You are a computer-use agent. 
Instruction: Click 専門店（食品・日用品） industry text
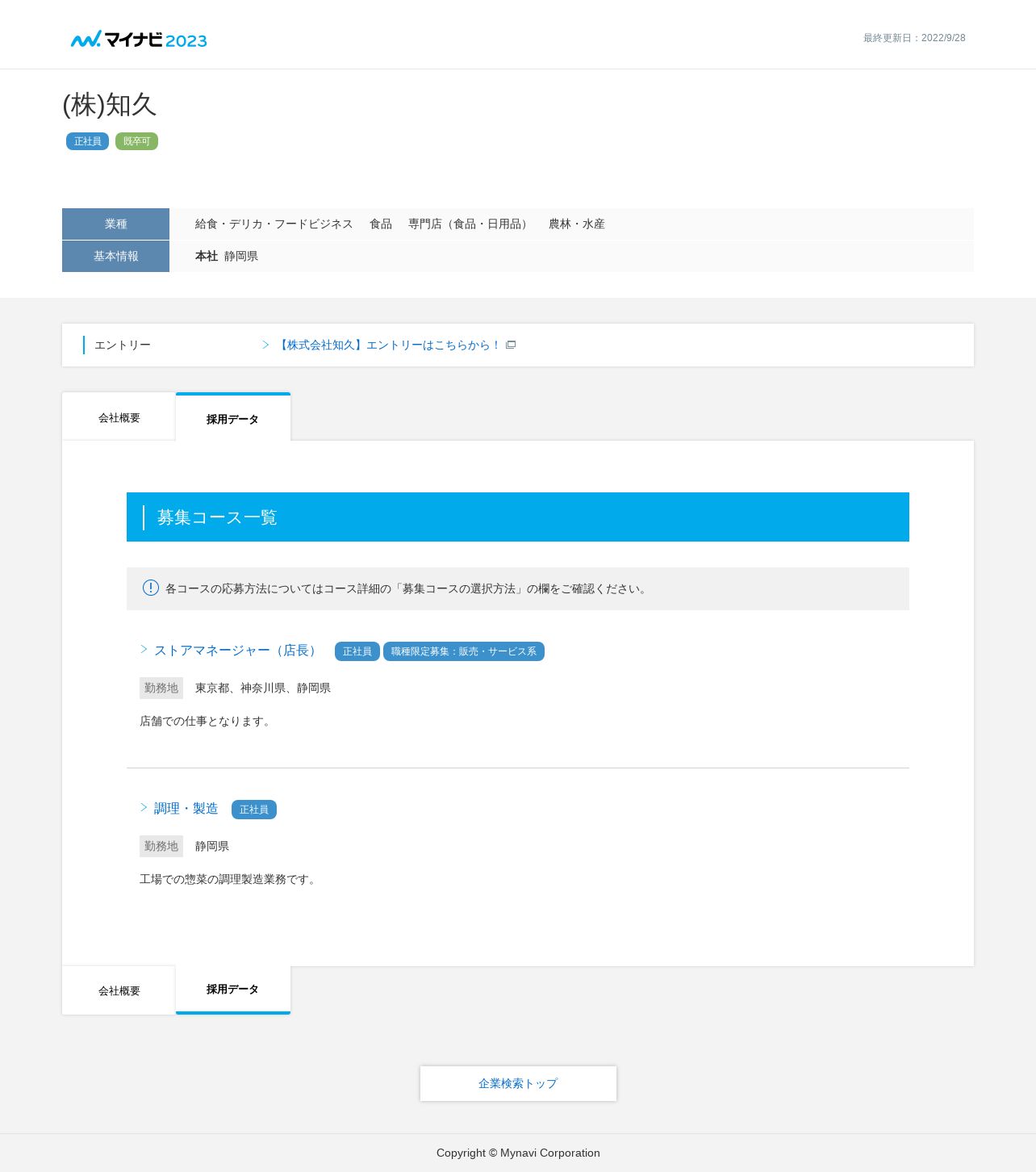470,224
